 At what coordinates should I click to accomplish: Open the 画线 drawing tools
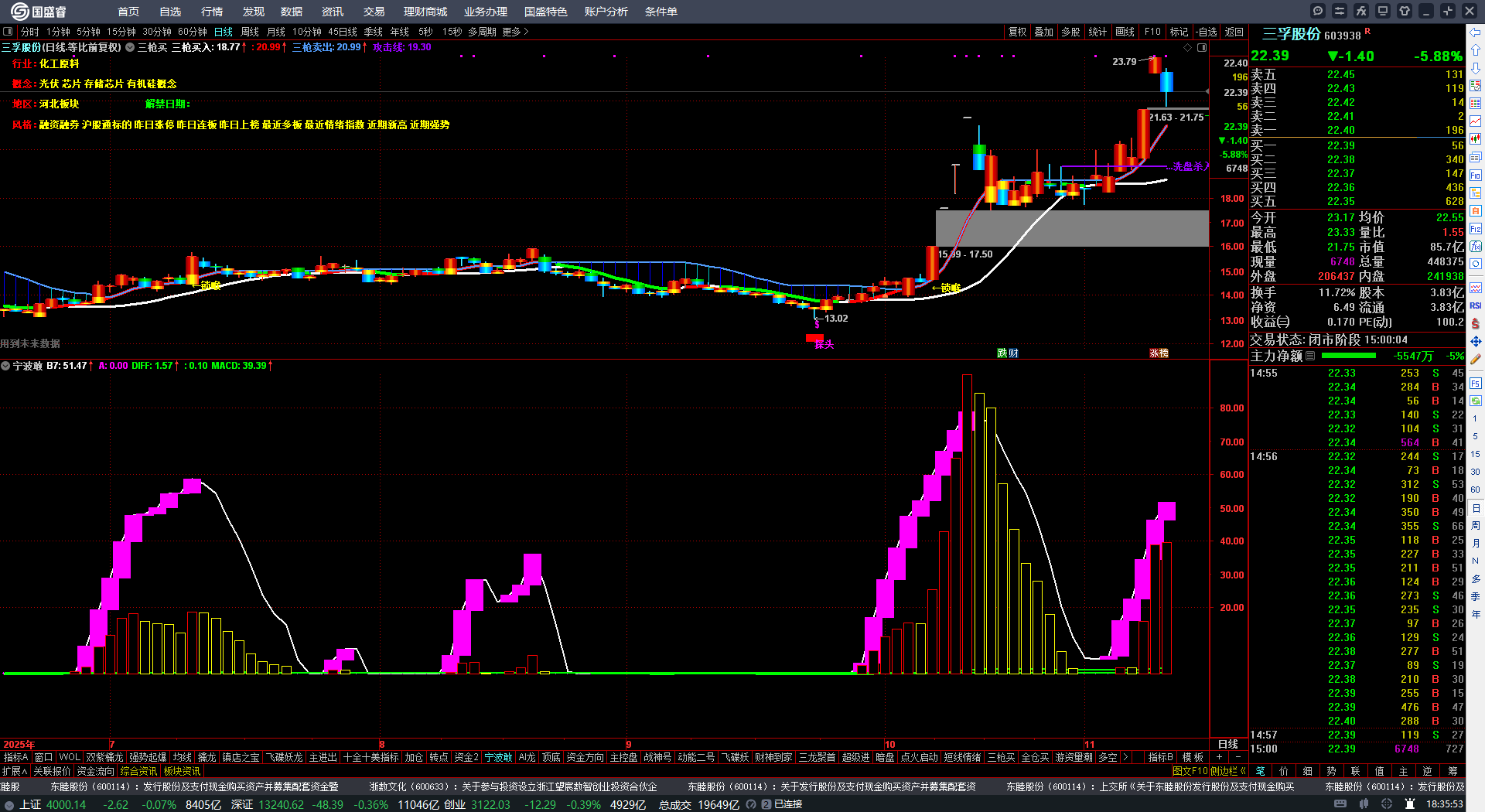click(1125, 32)
